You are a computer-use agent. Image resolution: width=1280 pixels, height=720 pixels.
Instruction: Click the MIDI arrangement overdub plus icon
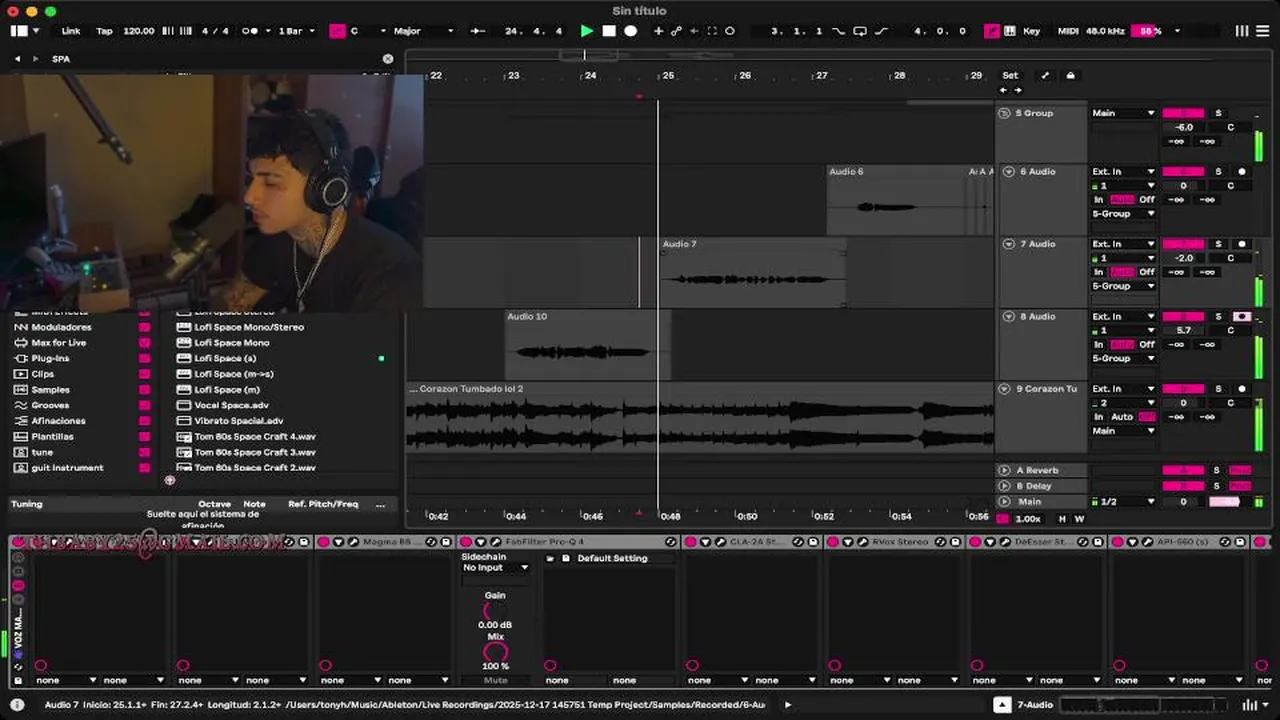(658, 31)
